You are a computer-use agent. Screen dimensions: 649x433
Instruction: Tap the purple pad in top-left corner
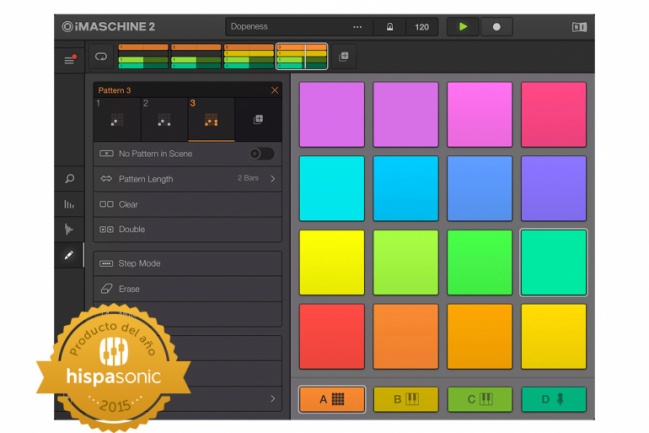tap(332, 114)
